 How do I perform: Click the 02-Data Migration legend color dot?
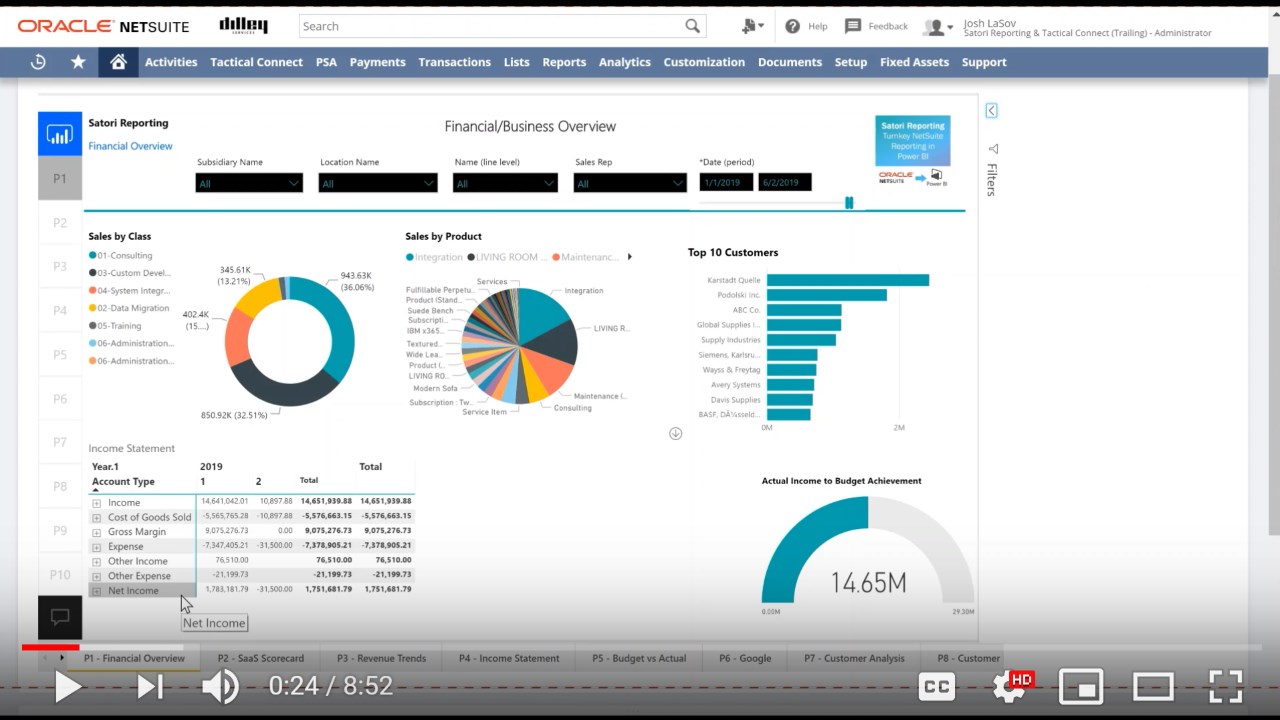coord(93,308)
